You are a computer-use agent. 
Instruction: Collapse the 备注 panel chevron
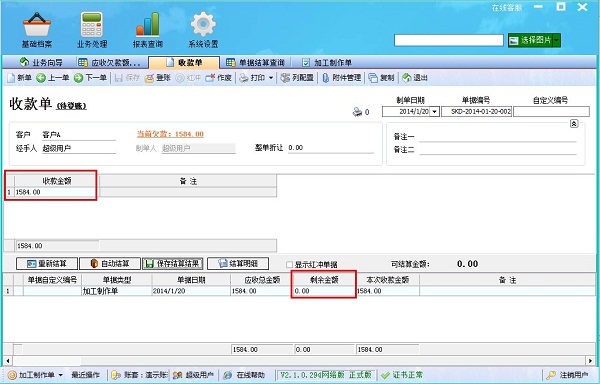574,124
